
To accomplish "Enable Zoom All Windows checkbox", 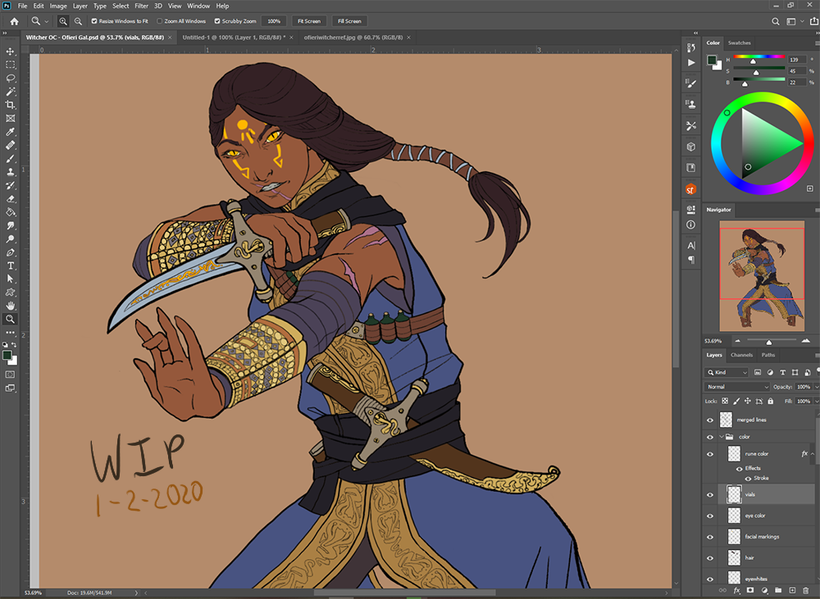I will (160, 21).
